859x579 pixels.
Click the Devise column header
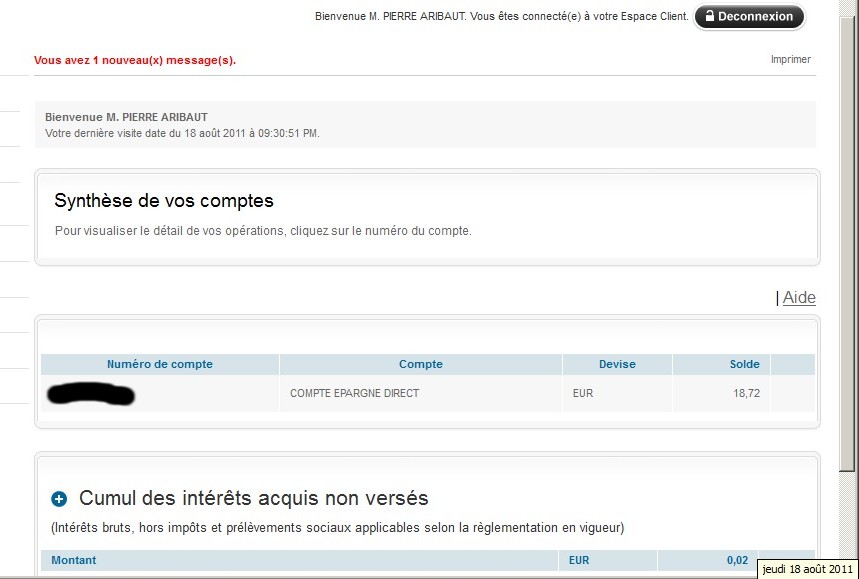(x=617, y=364)
